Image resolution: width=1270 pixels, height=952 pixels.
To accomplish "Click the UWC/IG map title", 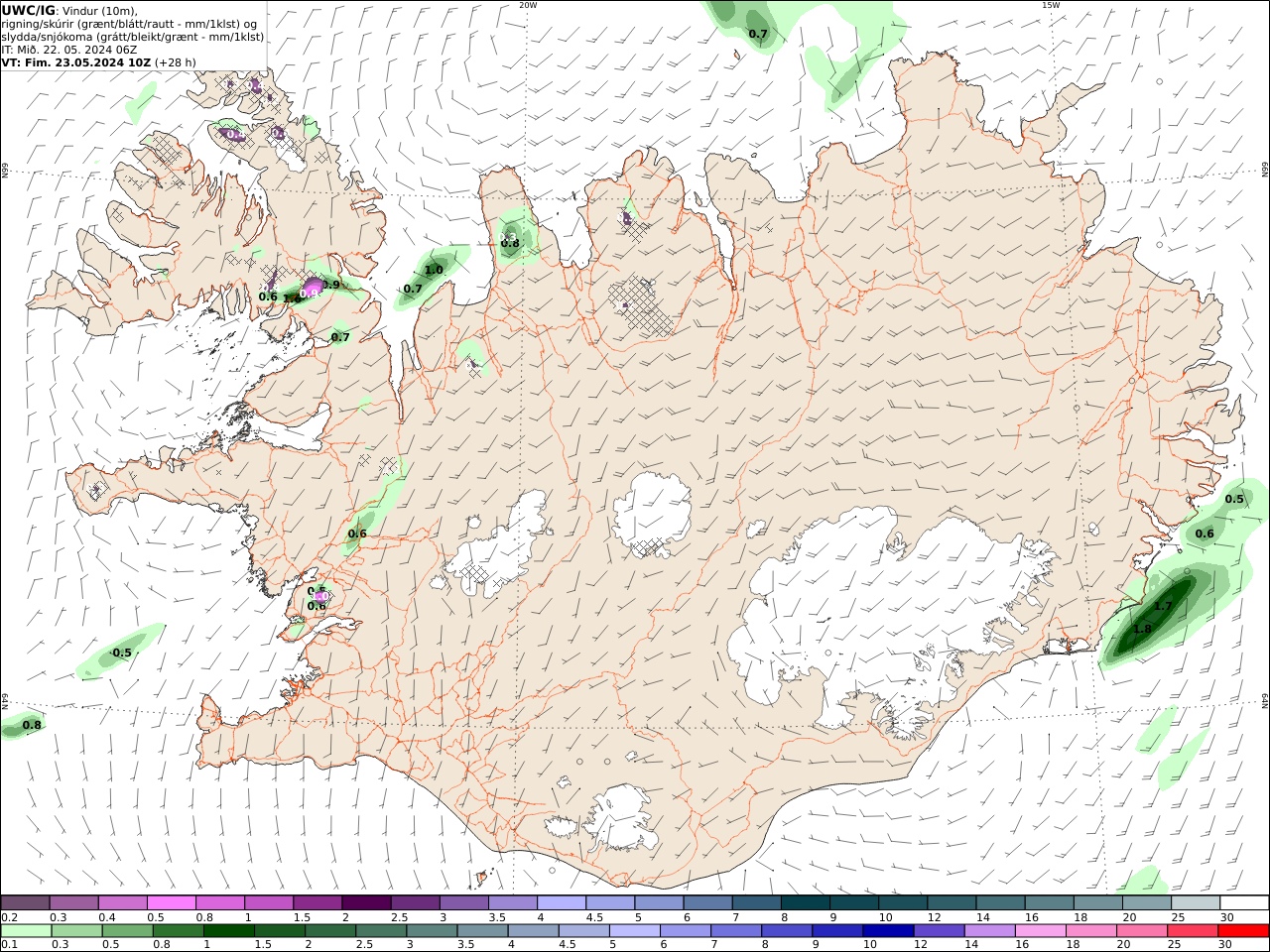I will pyautogui.click(x=29, y=10).
